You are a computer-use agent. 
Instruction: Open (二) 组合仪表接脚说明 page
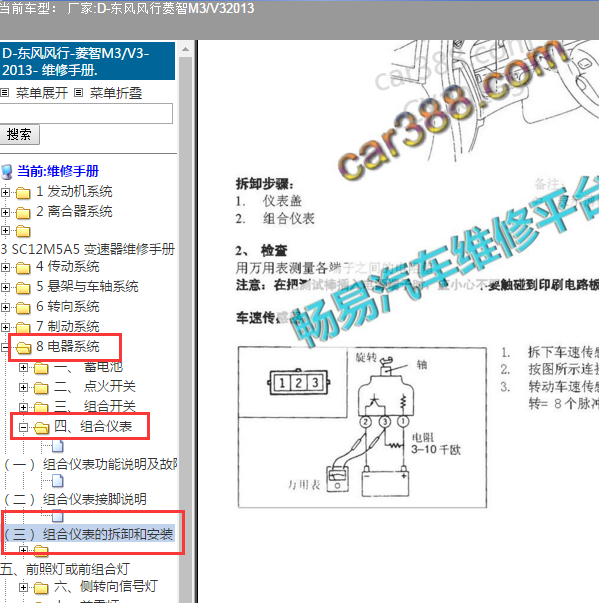tap(75, 499)
